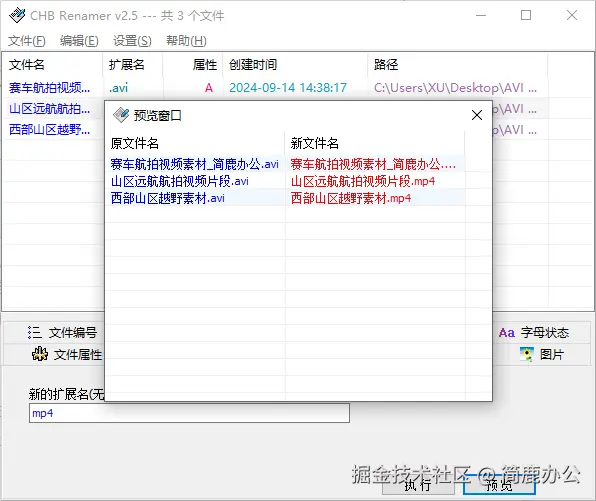Click creation time 2024-09-14 14:38:17

click(288, 88)
